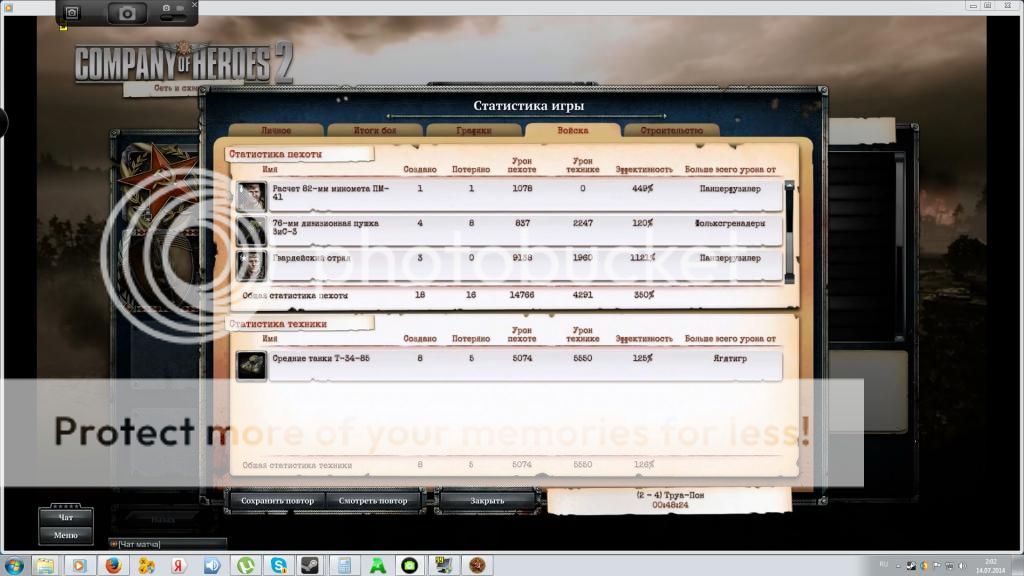Viewport: 1024px width, 576px height.
Task: Open the media player taskbar icon
Action: (x=79, y=565)
